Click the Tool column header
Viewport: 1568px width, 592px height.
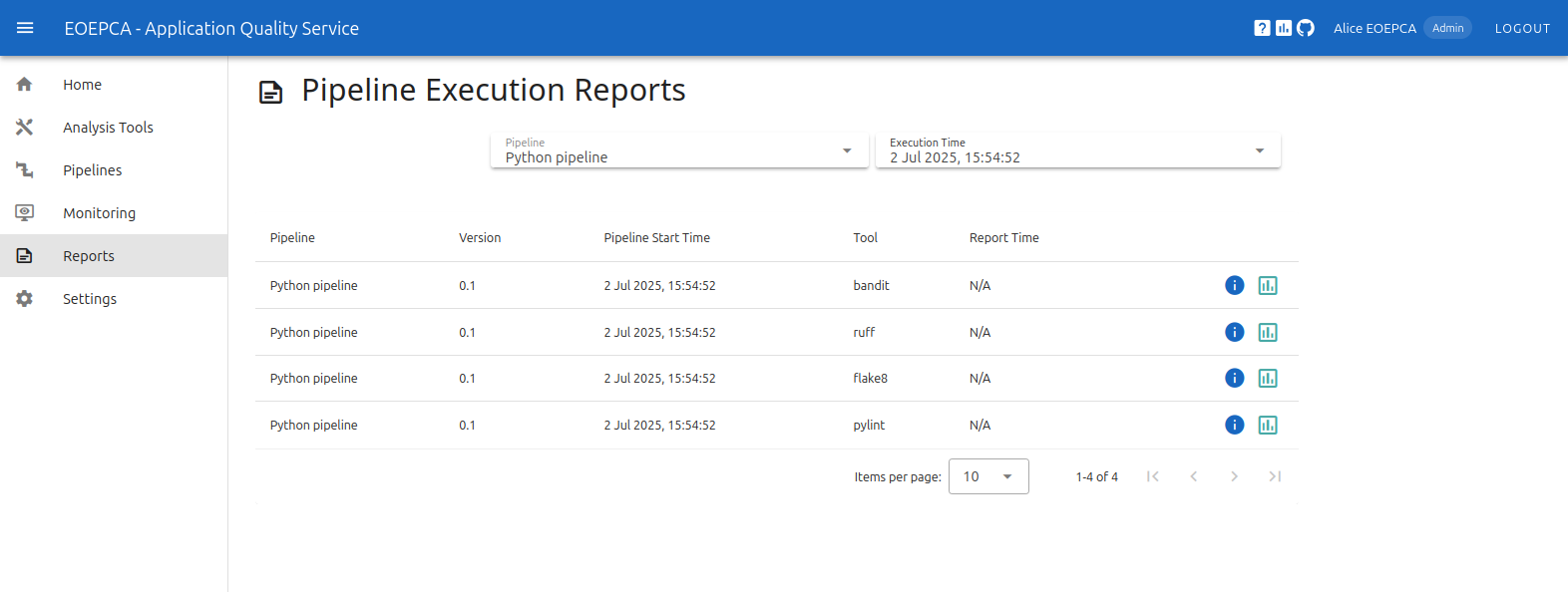click(x=865, y=238)
